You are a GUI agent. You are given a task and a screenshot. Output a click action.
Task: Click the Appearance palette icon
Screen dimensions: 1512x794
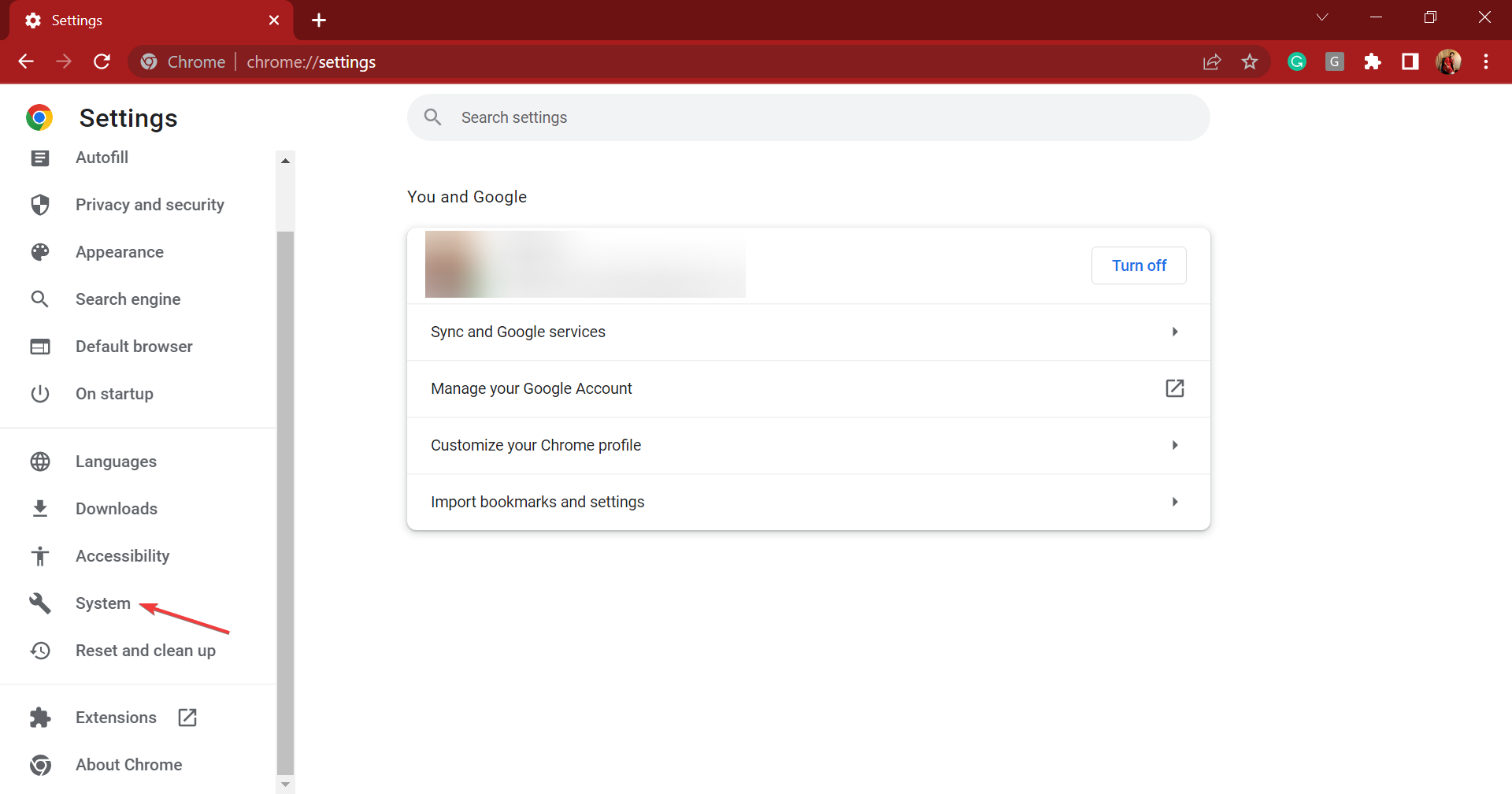[x=40, y=252]
